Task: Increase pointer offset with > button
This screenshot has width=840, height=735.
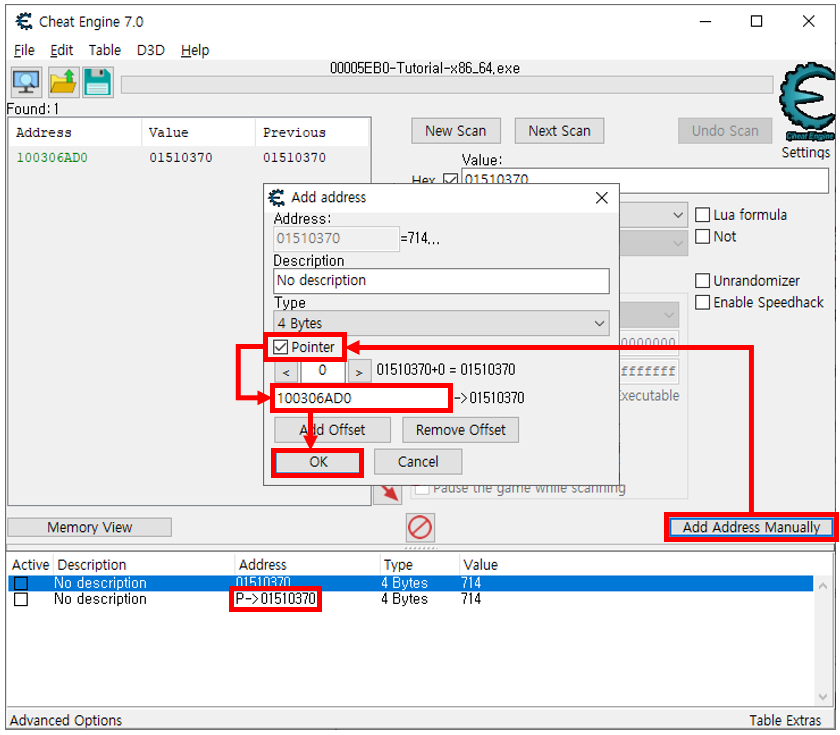Action: pyautogui.click(x=359, y=371)
